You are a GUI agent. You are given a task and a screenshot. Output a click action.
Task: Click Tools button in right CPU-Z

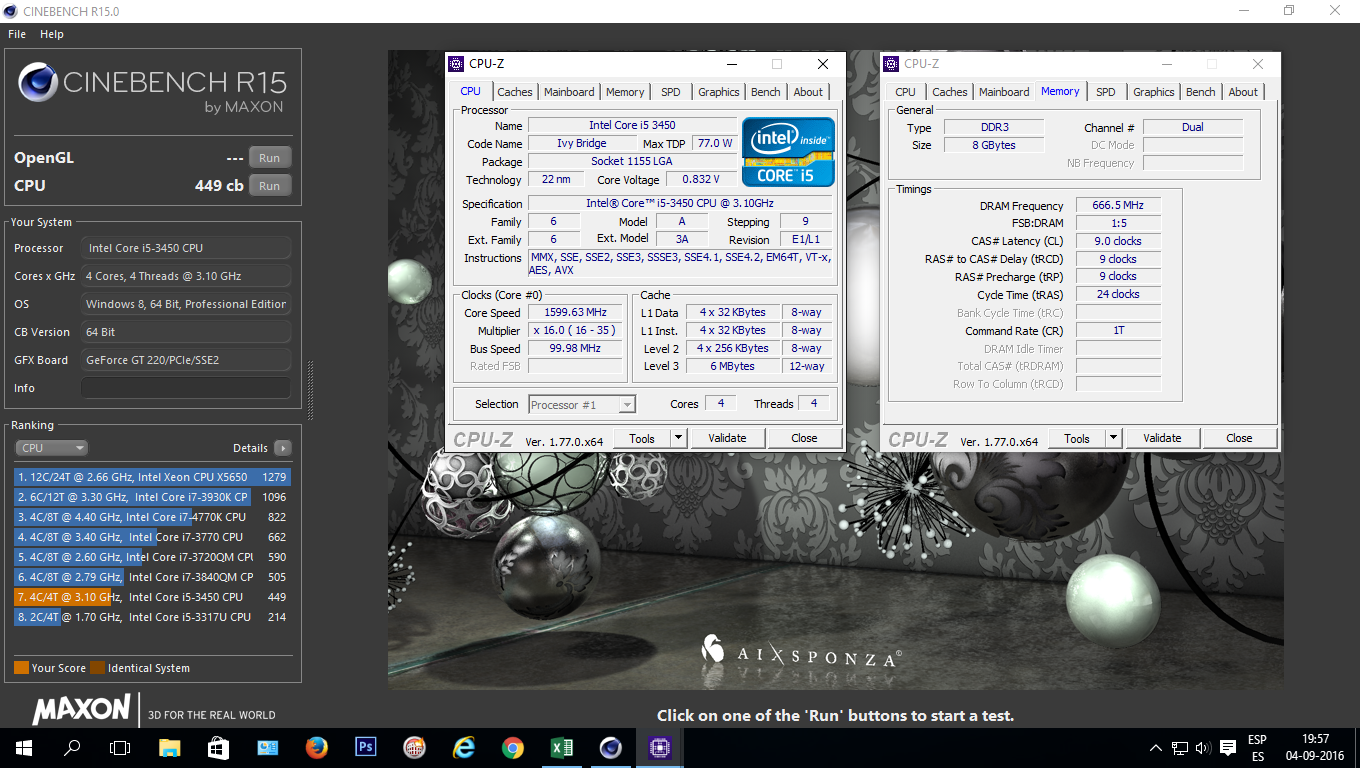[1077, 439]
